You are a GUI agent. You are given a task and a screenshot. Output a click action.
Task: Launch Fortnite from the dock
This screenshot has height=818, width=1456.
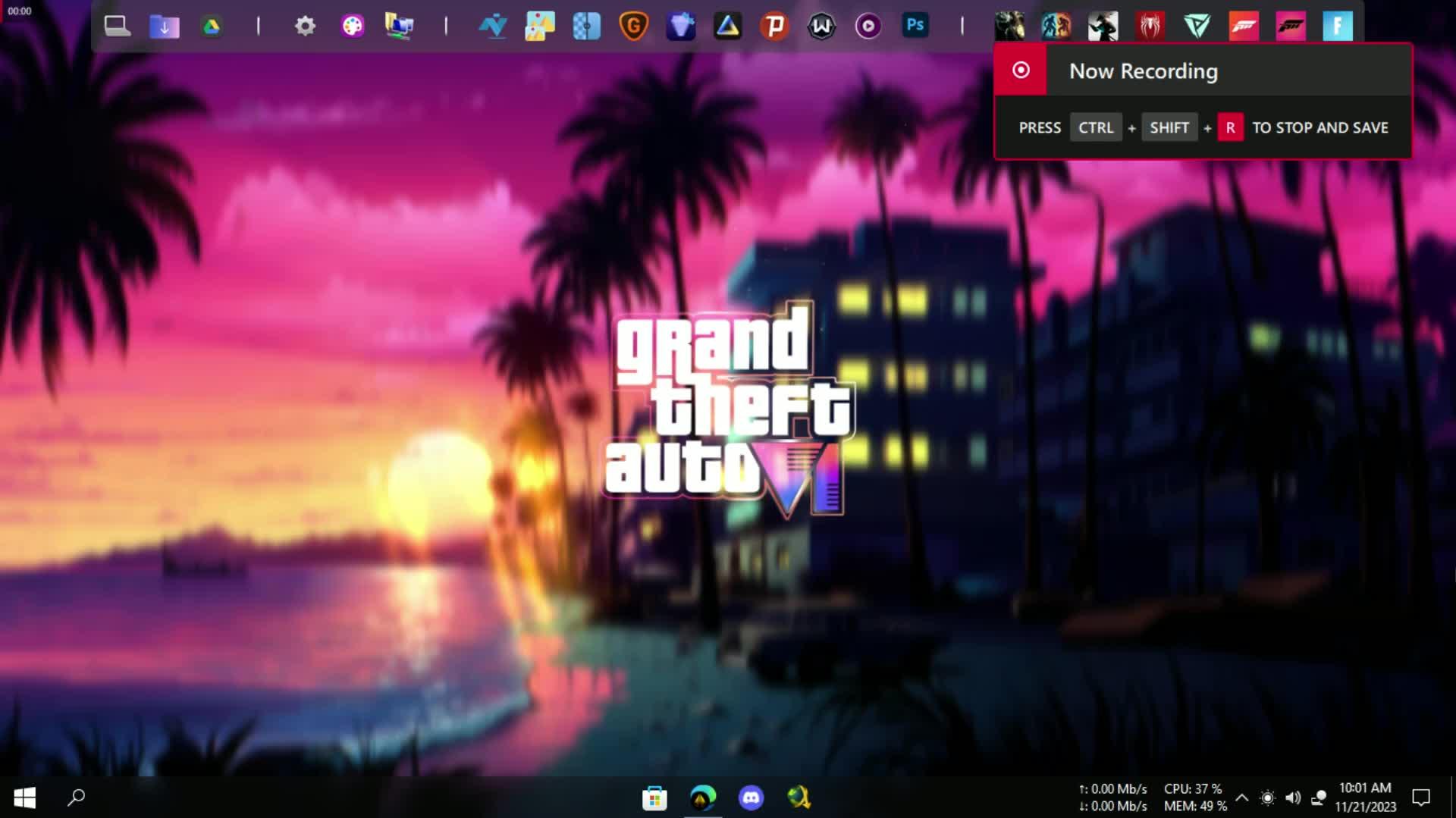(1338, 27)
